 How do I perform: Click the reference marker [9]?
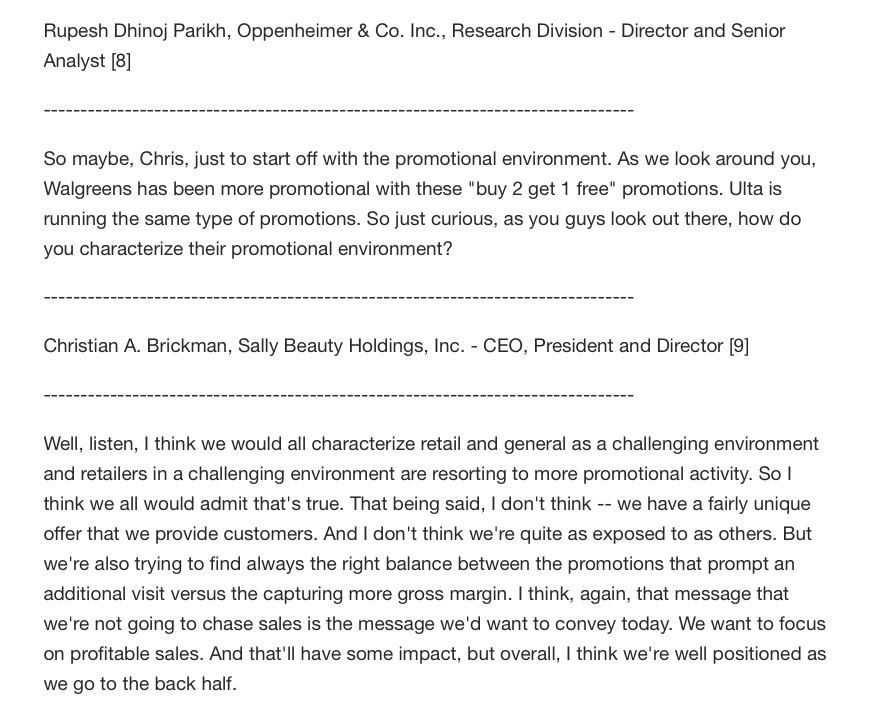tap(739, 346)
